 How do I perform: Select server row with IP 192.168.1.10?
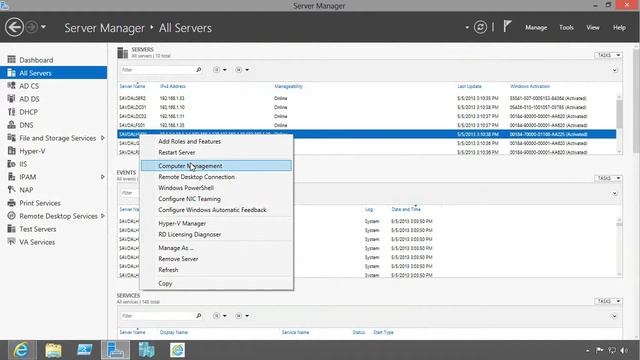point(367,107)
